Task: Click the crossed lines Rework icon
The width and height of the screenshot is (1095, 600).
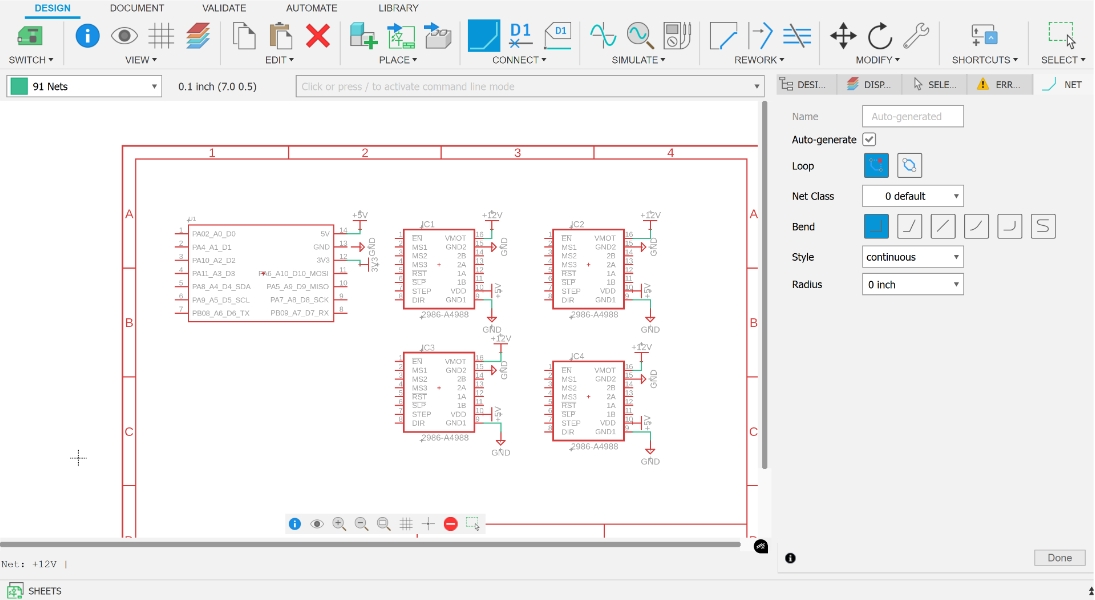Action: (x=797, y=36)
